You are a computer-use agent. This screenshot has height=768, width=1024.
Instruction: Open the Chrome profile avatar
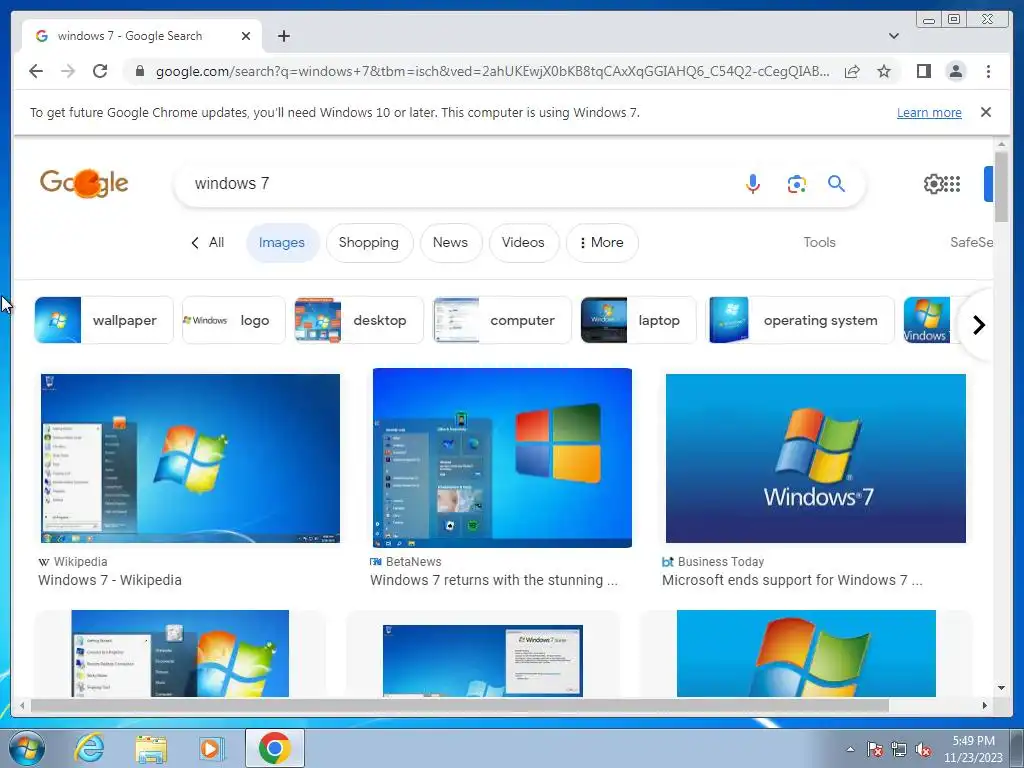[x=955, y=71]
